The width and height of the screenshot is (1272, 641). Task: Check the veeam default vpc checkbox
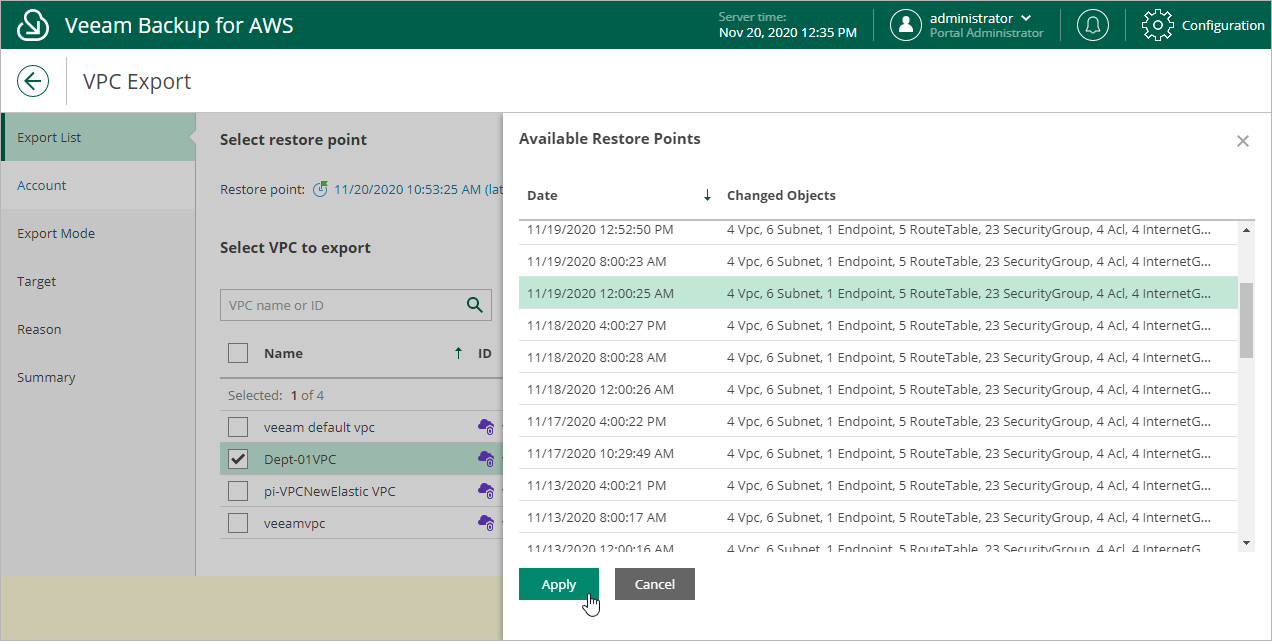coord(238,427)
